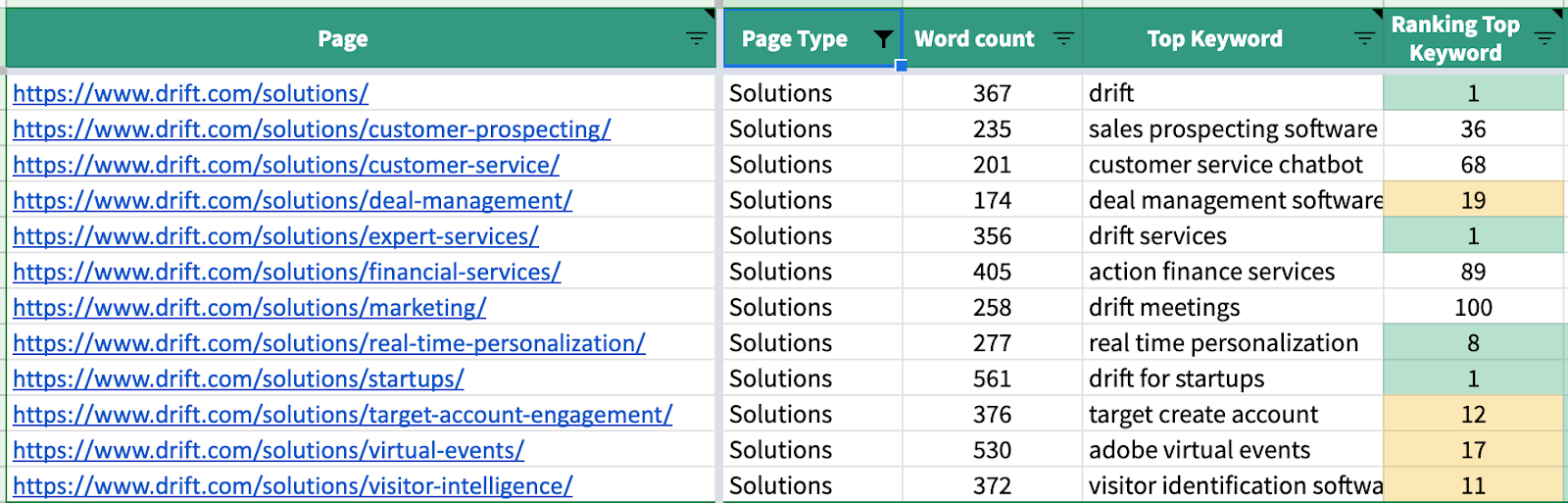This screenshot has width=1568, height=503.
Task: Open the customer-service solutions link
Action: pyautogui.click(x=286, y=165)
